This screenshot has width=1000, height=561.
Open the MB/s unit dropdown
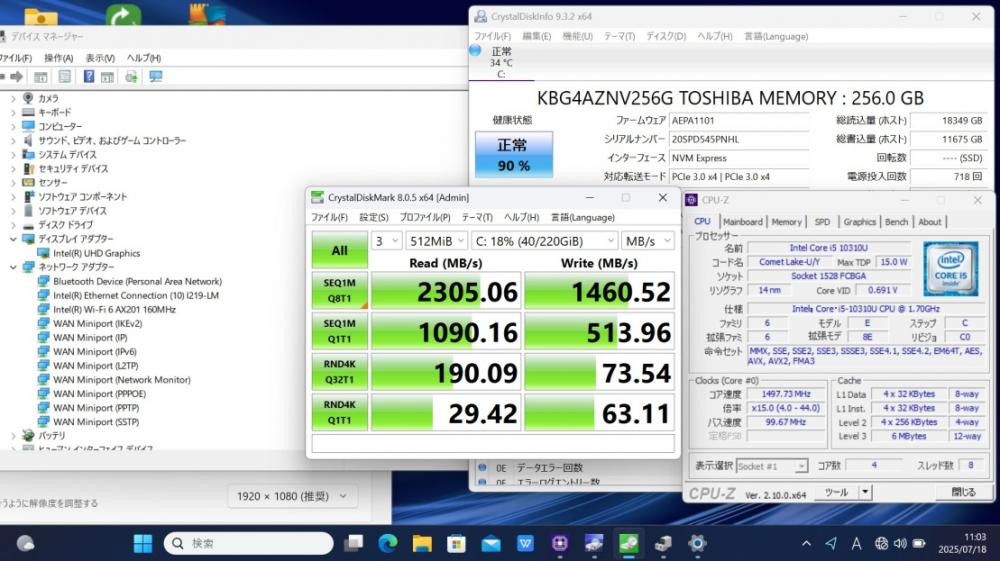coord(647,241)
